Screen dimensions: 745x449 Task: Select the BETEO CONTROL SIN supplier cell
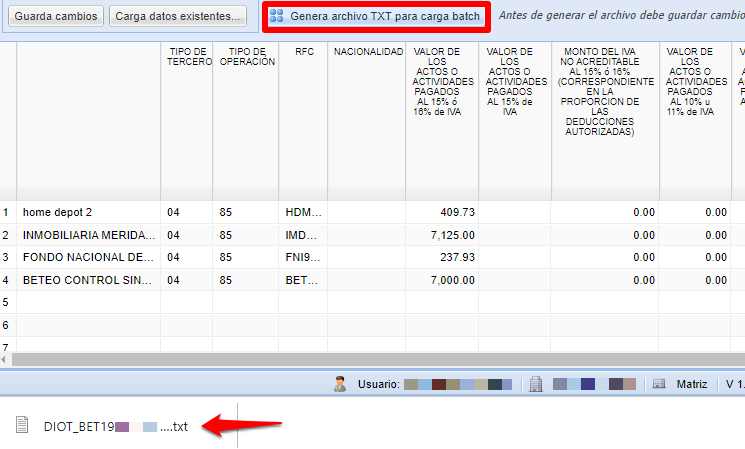pyautogui.click(x=88, y=280)
